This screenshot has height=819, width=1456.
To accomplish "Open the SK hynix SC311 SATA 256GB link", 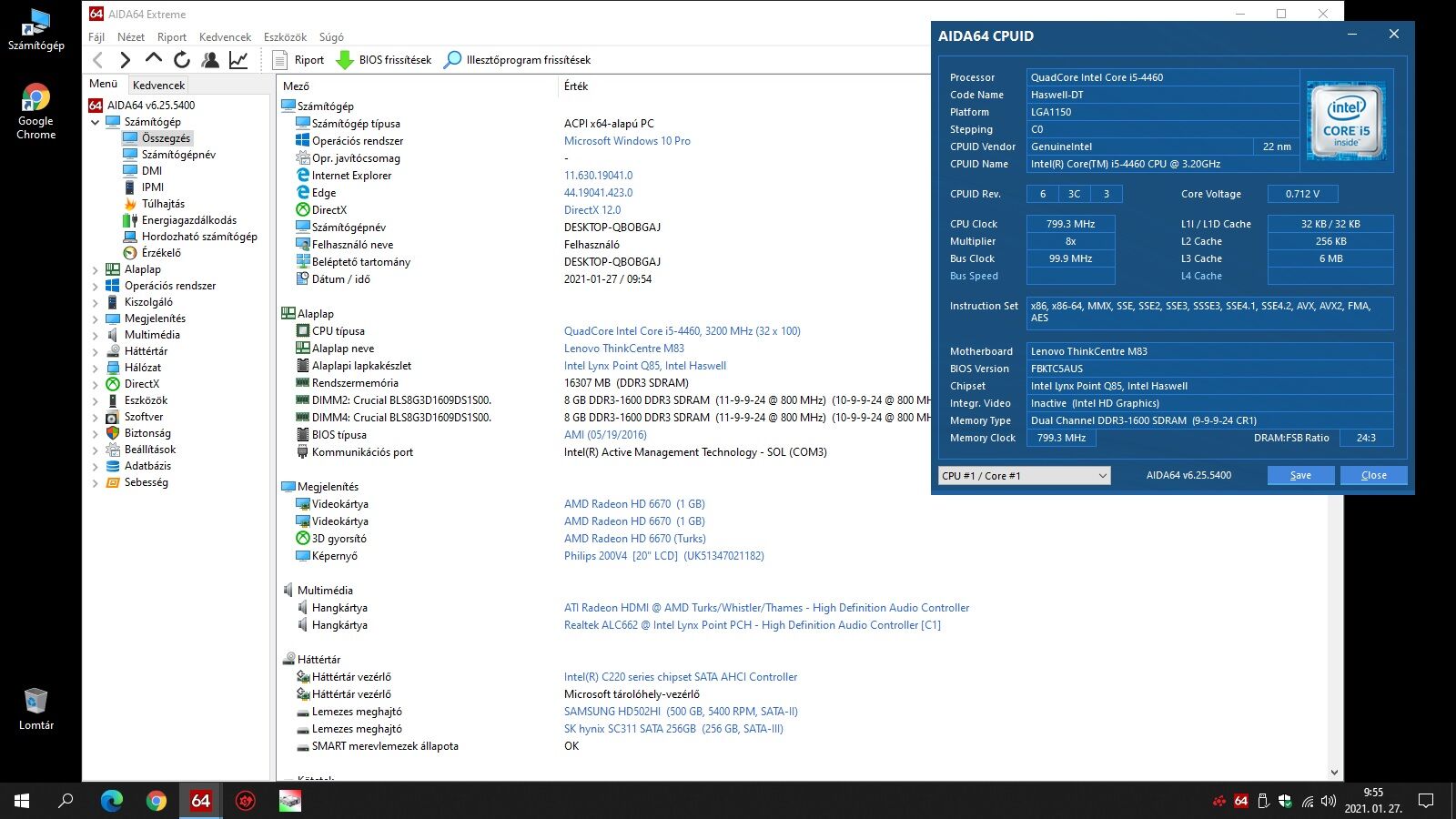I will click(673, 729).
